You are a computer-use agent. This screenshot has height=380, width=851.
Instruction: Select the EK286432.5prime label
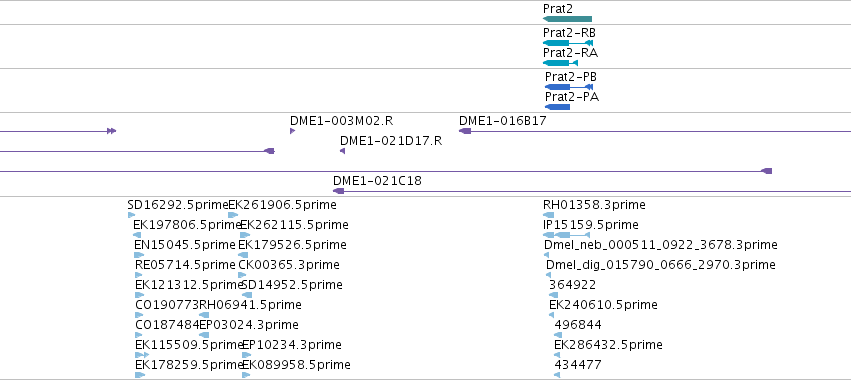tap(608, 345)
